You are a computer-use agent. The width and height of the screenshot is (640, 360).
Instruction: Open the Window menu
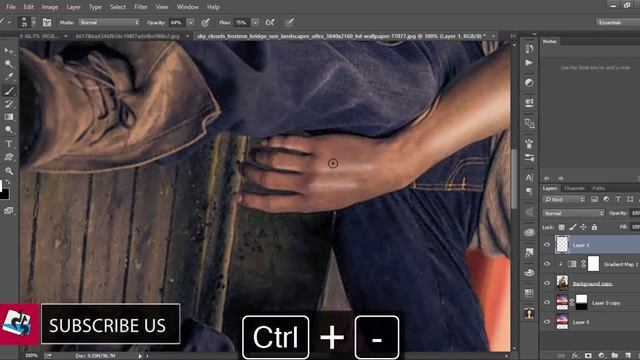point(187,7)
